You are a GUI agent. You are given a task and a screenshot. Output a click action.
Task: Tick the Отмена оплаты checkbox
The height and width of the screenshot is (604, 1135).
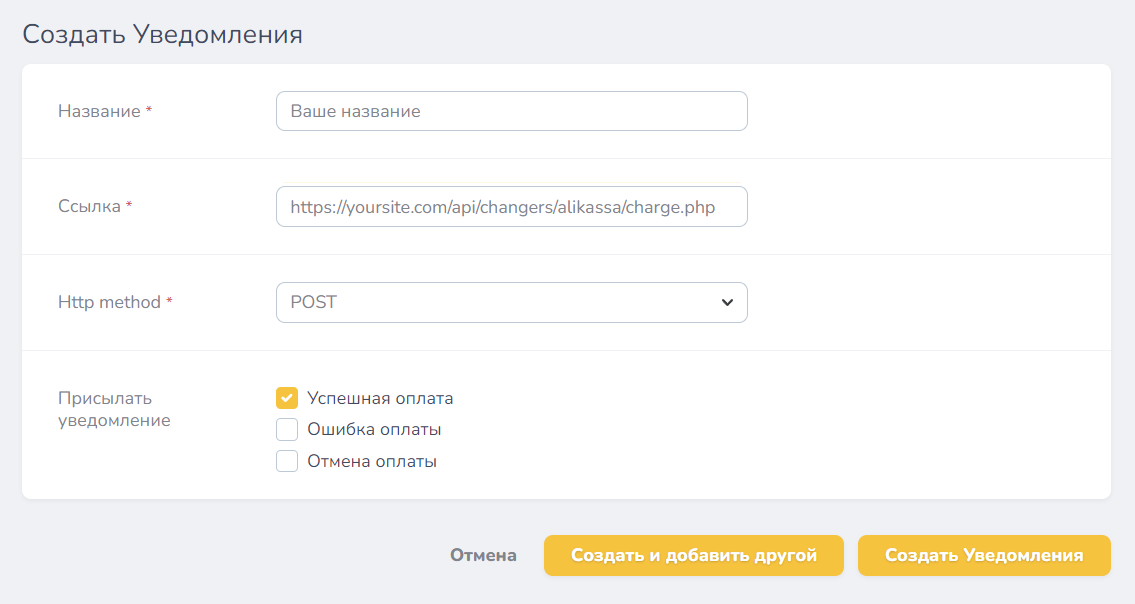(x=287, y=462)
